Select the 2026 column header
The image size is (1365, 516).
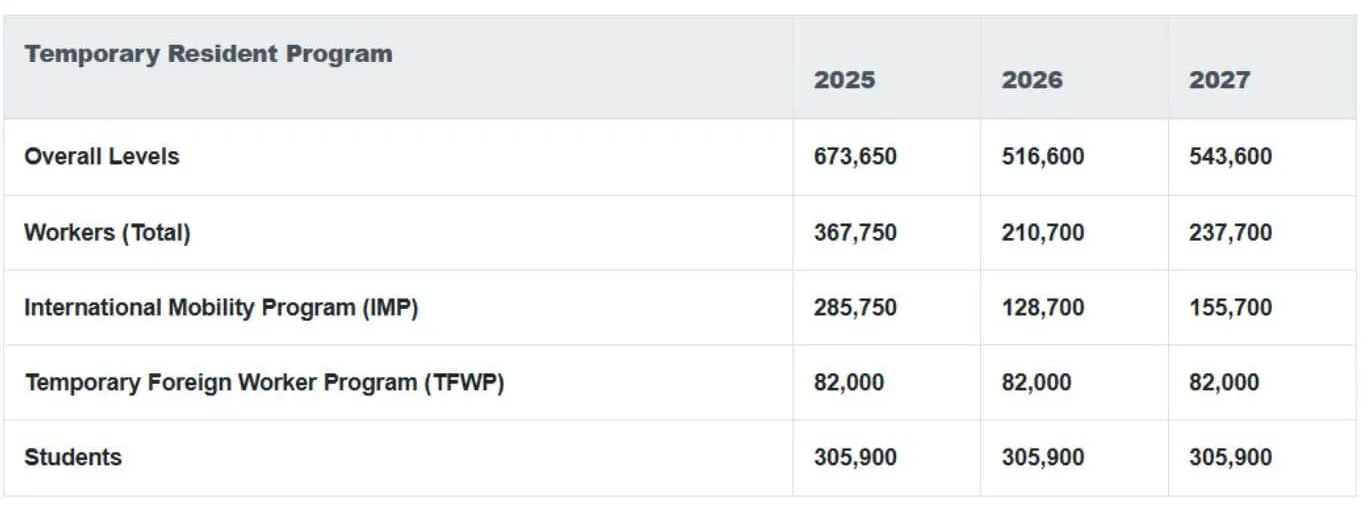click(1032, 80)
